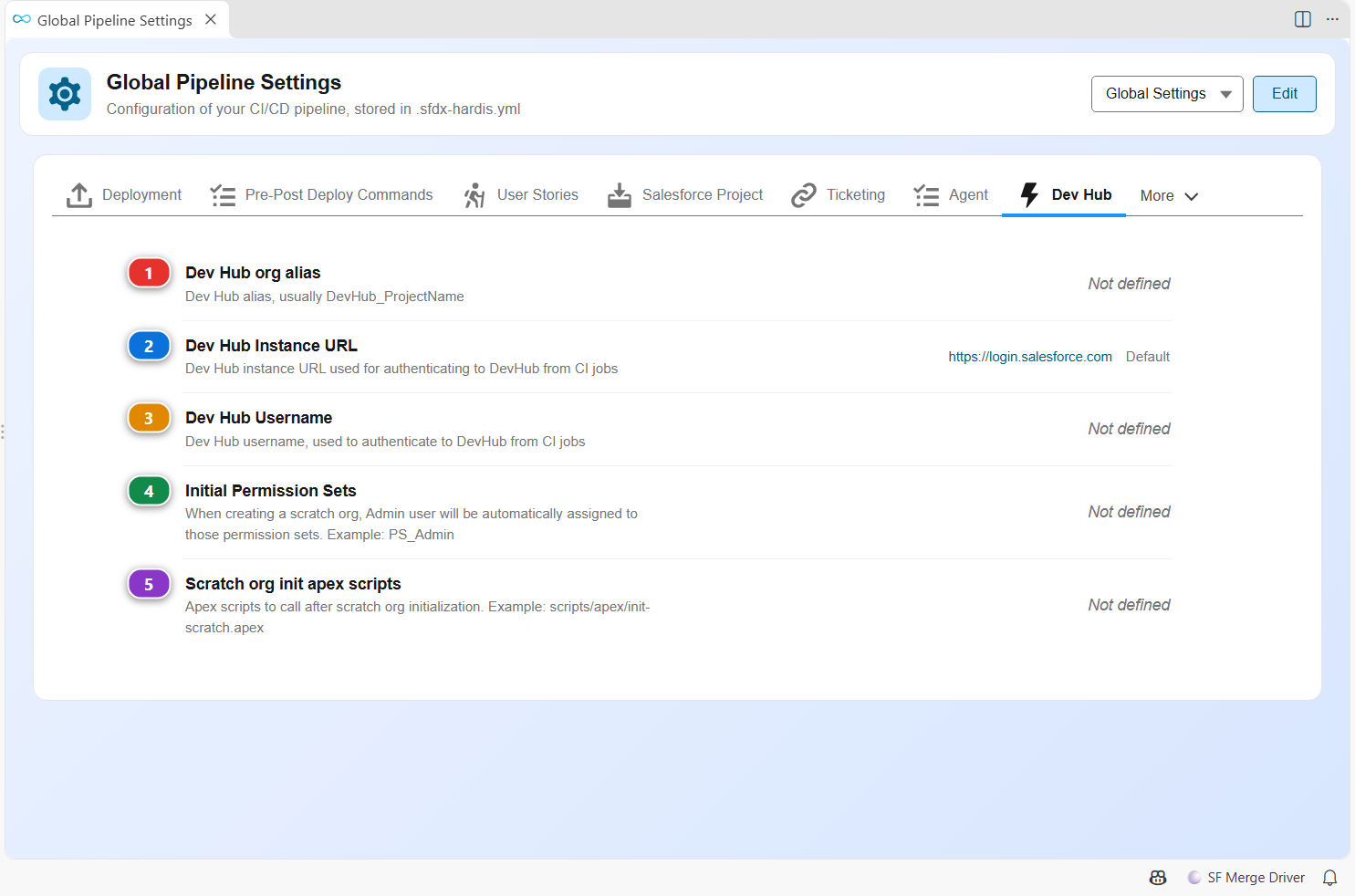Open the https://login.salesforce.com link
This screenshot has width=1355, height=896.
[x=1030, y=357]
